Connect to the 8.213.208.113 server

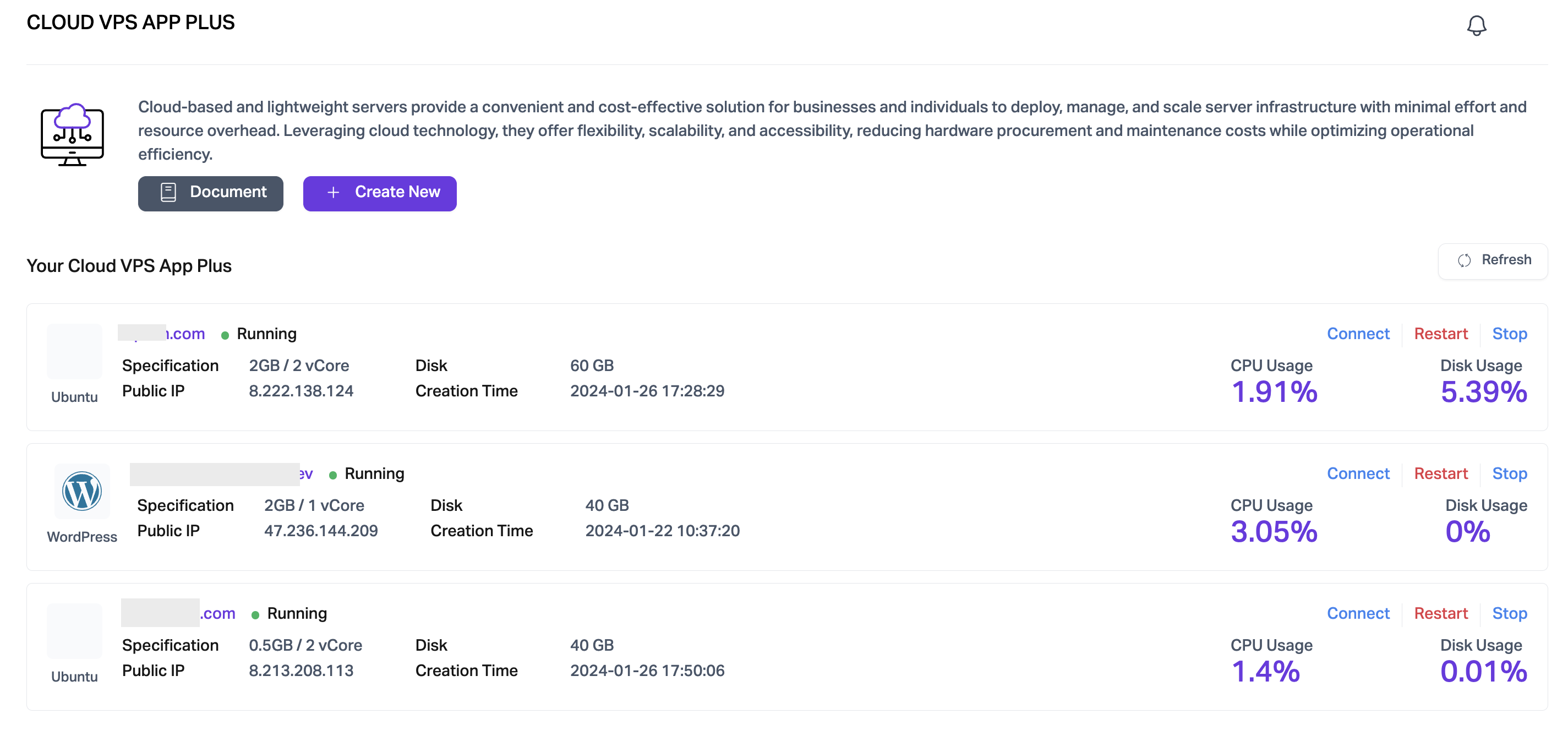coord(1358,613)
